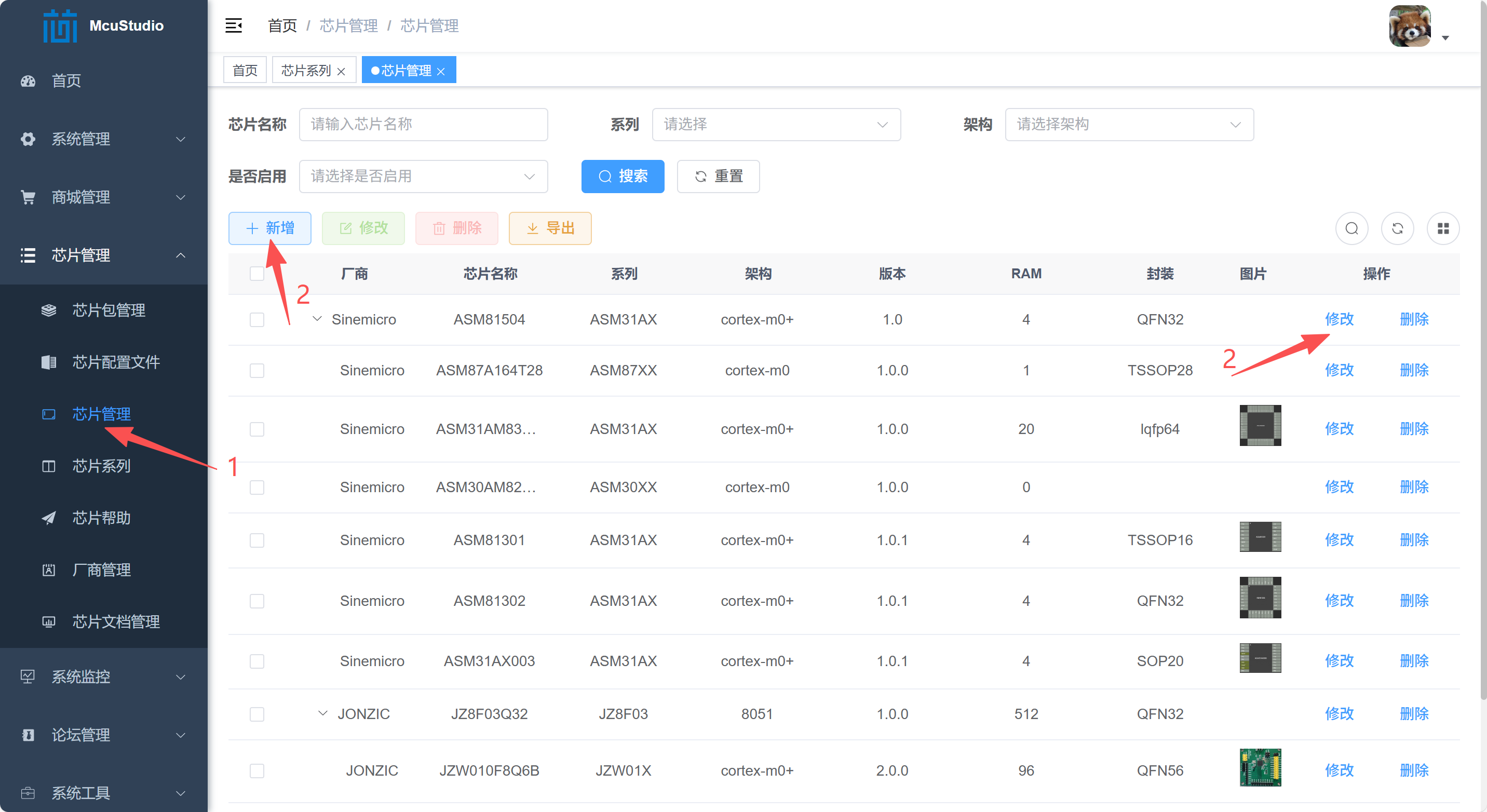Image resolution: width=1487 pixels, height=812 pixels.
Task: Select the JZ8F03Q32 row checkbox
Action: pos(257,714)
